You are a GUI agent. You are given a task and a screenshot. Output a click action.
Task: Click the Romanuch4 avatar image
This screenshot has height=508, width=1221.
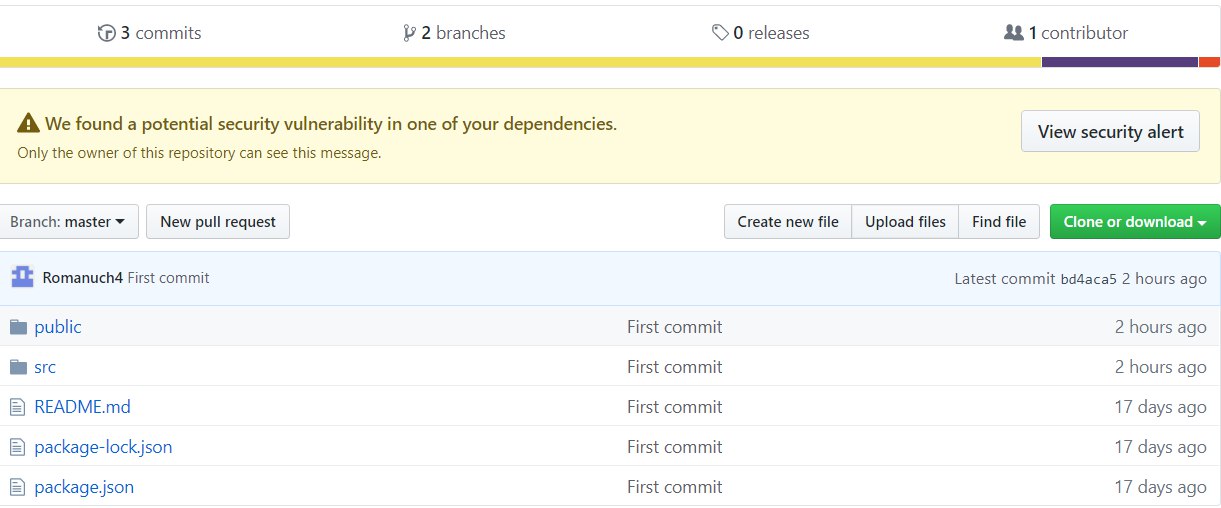point(22,277)
